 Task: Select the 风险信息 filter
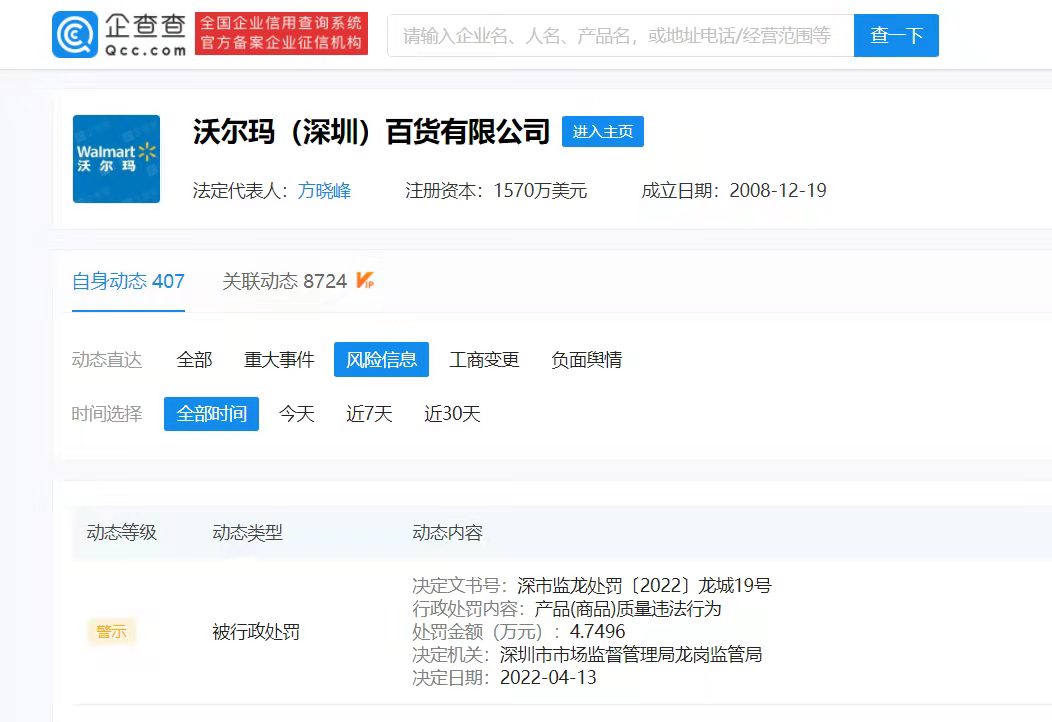coord(381,360)
